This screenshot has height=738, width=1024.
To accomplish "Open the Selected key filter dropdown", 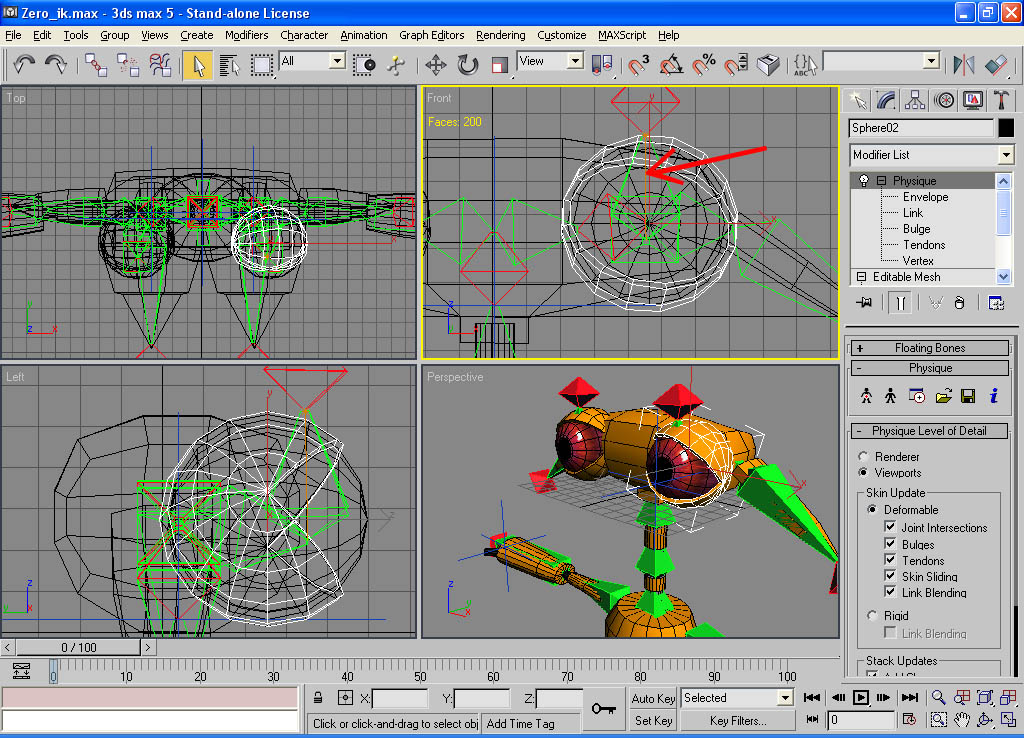I will (785, 698).
